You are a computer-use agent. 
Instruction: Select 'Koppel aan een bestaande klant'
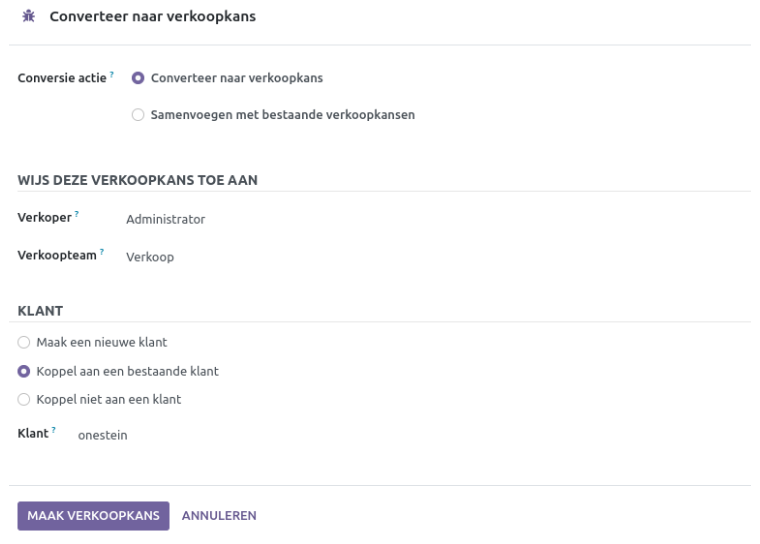click(x=24, y=371)
